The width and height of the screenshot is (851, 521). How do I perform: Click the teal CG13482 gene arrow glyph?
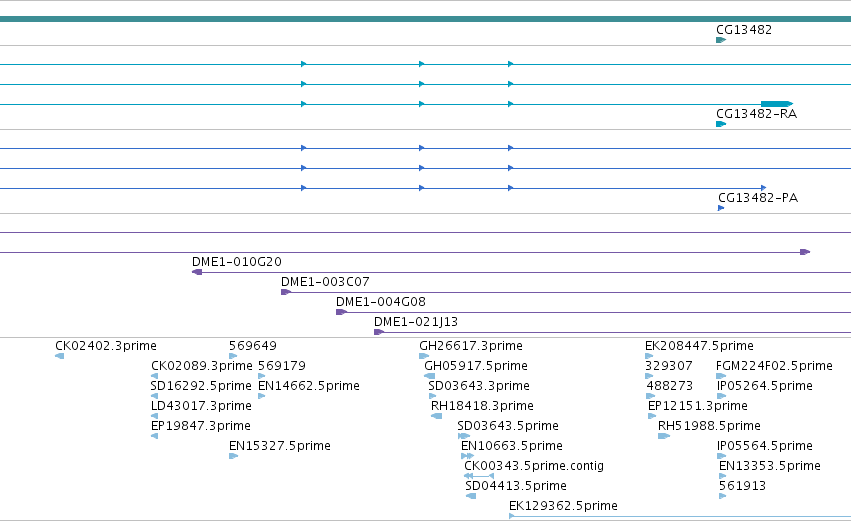tap(721, 40)
